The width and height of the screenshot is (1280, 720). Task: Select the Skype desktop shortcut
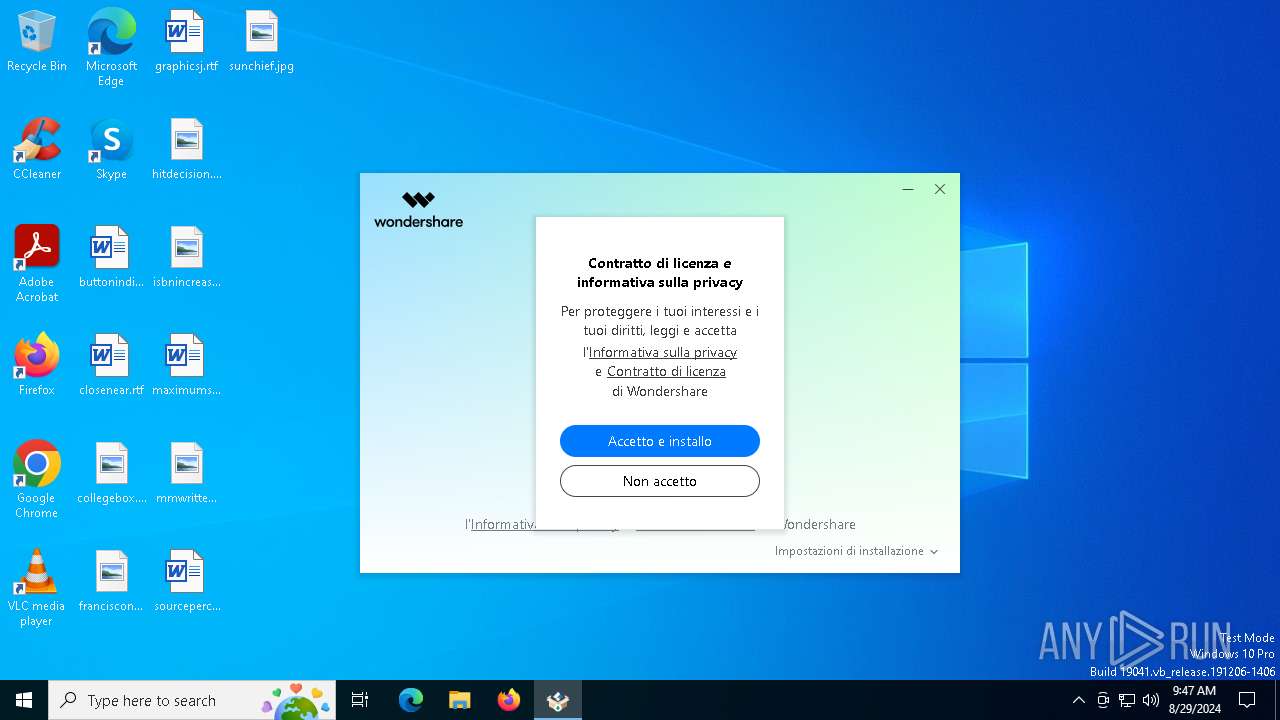coord(111,149)
